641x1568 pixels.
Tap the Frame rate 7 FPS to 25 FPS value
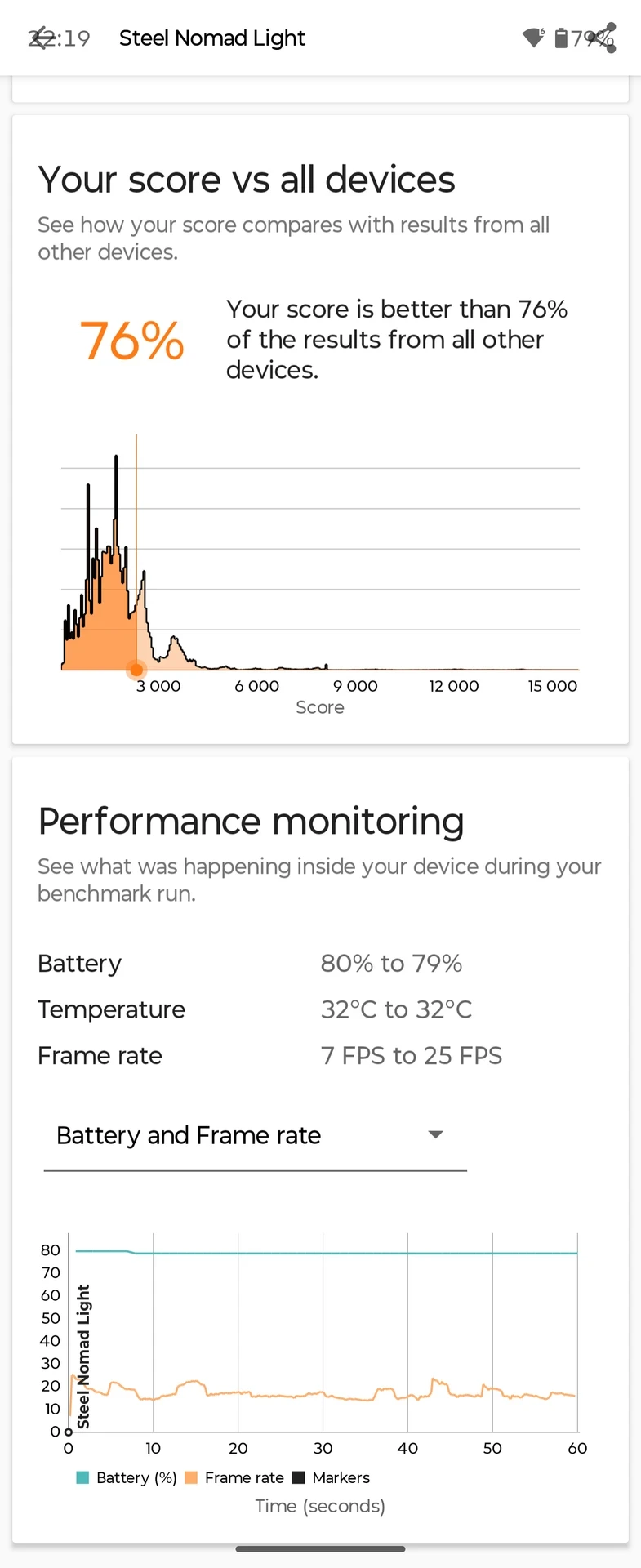412,1056
